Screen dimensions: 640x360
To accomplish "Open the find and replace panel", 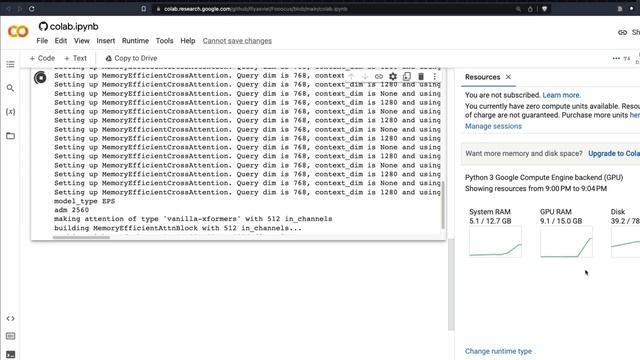I will (x=11, y=88).
